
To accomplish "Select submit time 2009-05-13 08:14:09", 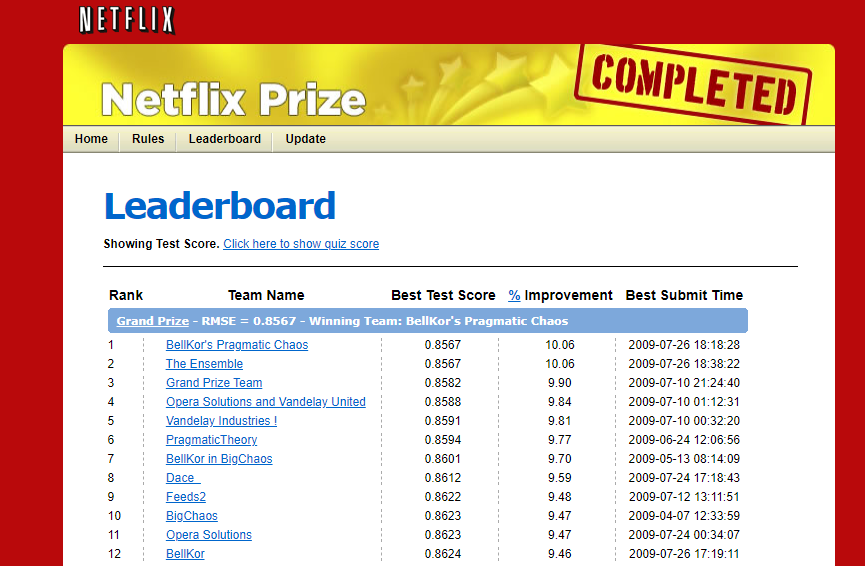I will click(x=684, y=459).
